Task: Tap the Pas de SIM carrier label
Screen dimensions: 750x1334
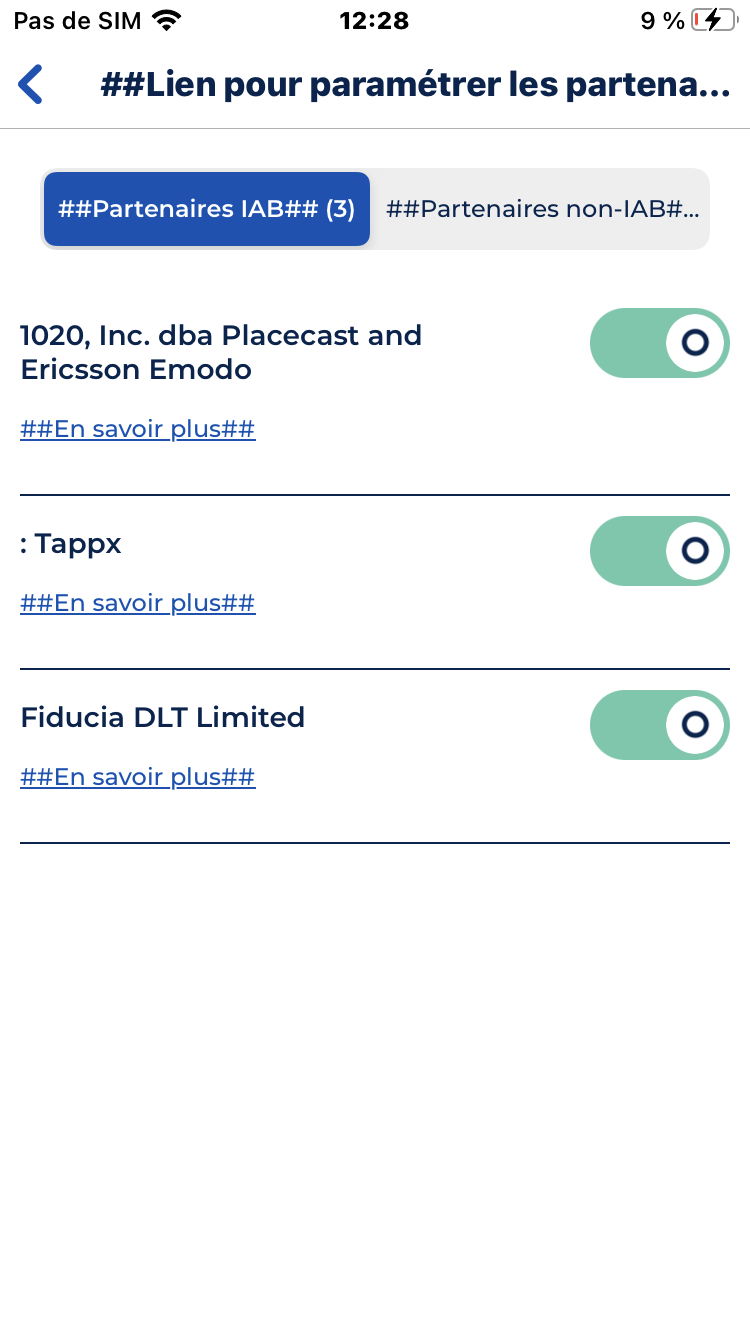Action: pos(77,20)
